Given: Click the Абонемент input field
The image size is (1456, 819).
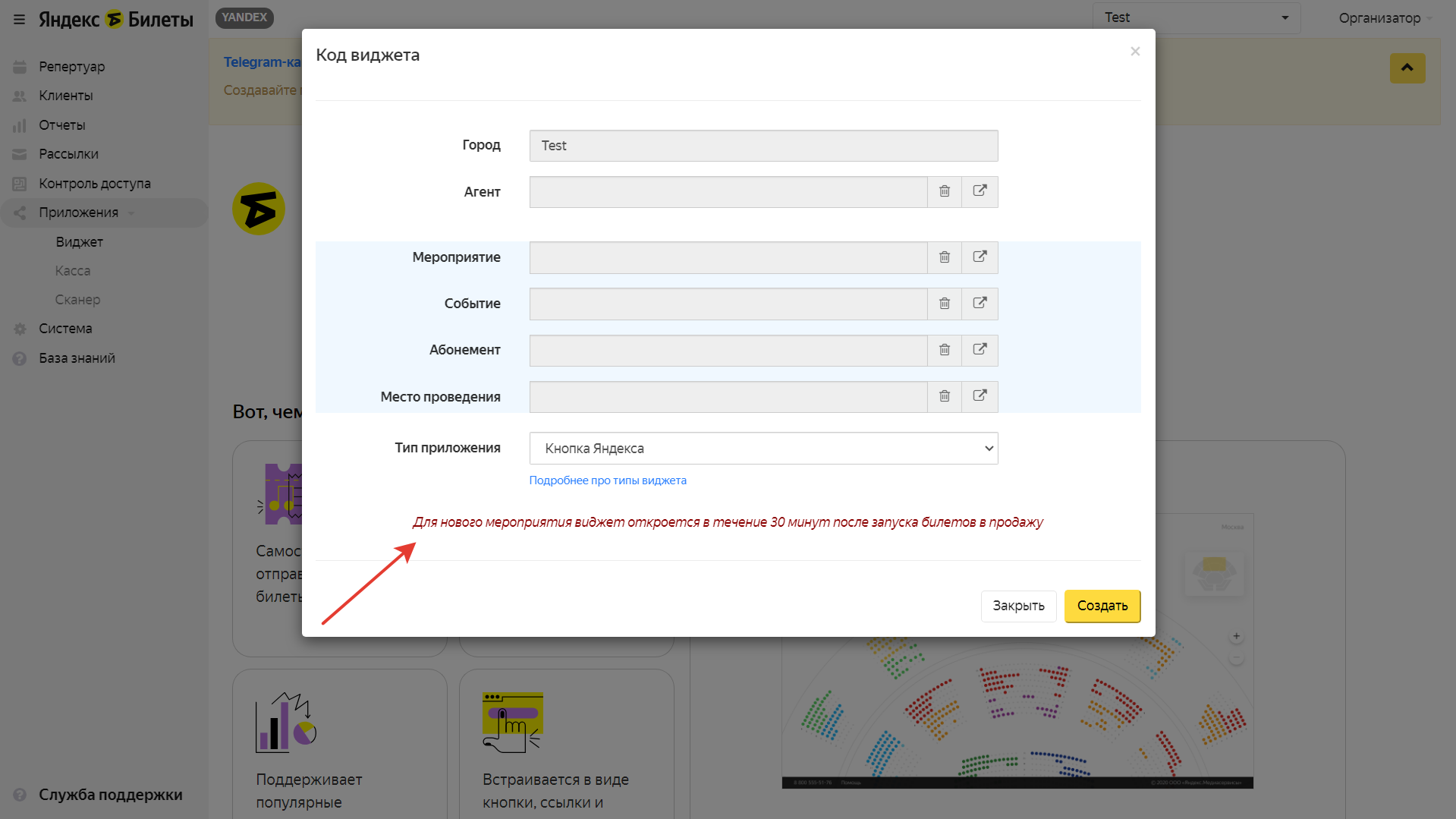Looking at the screenshot, I should [x=728, y=350].
